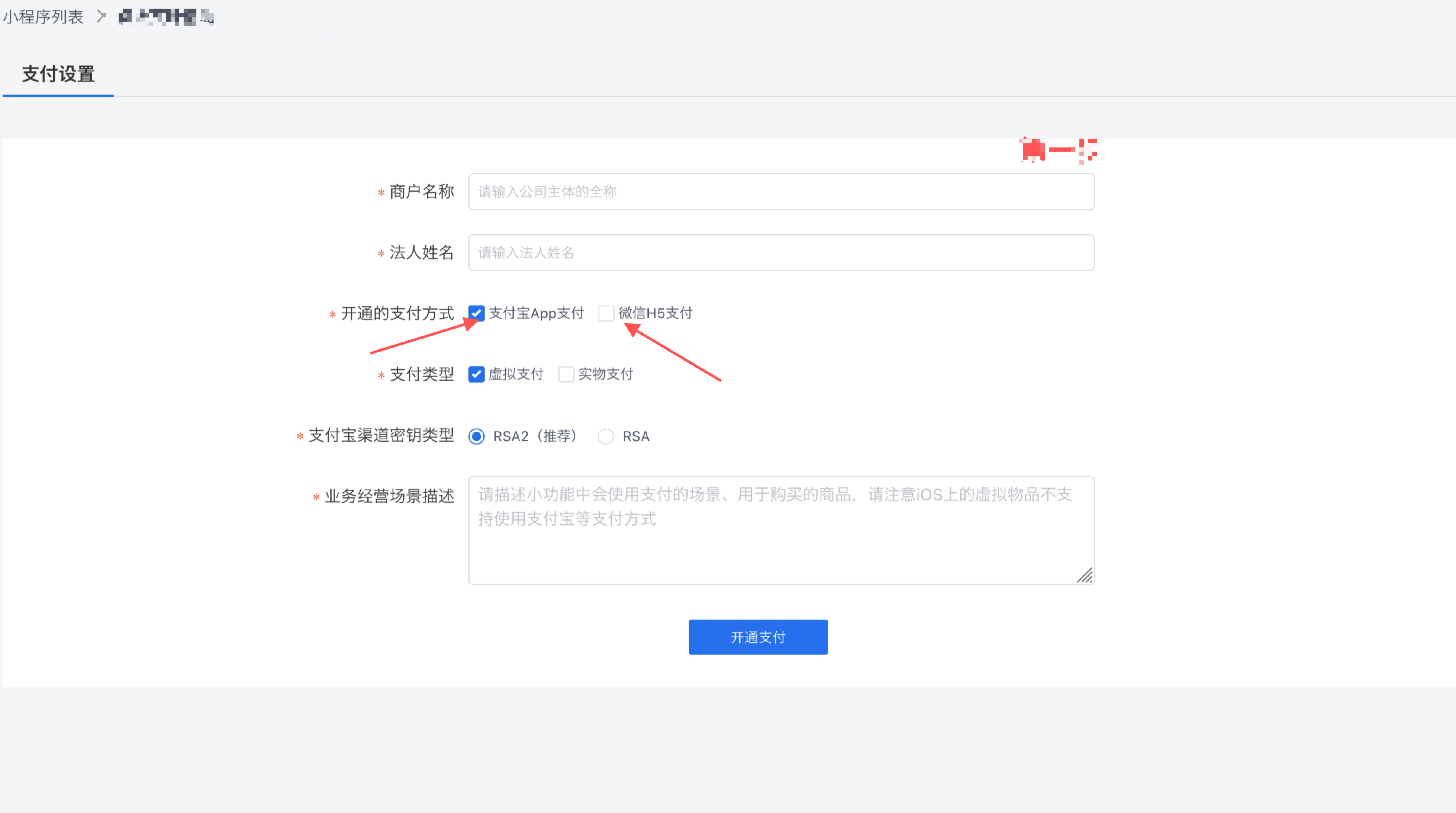Click the 商户名称 input field
1456x813 pixels.
pos(781,192)
